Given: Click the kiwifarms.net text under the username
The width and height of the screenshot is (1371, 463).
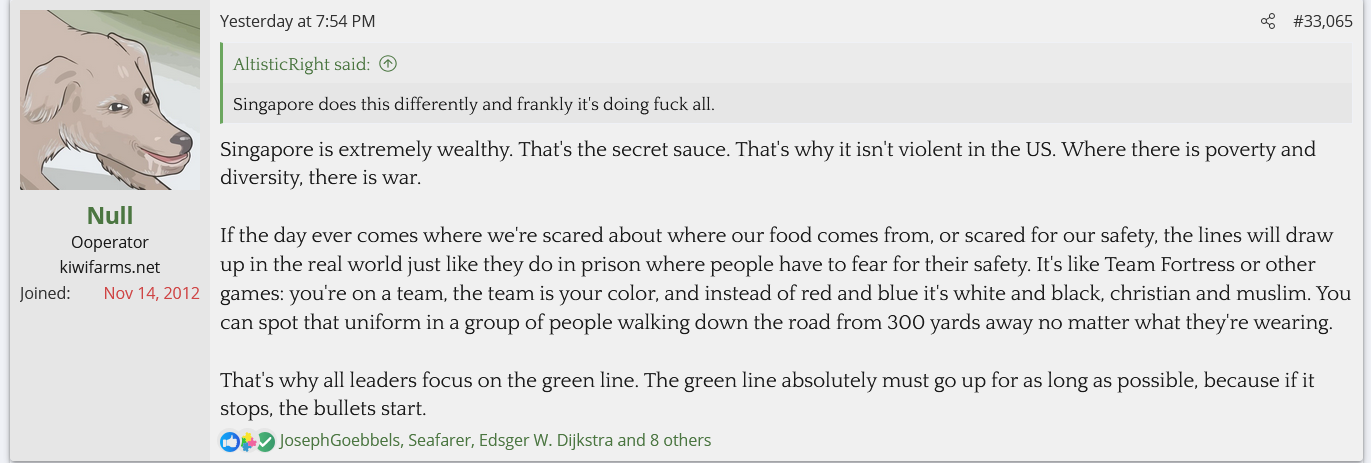Looking at the screenshot, I should tap(110, 267).
